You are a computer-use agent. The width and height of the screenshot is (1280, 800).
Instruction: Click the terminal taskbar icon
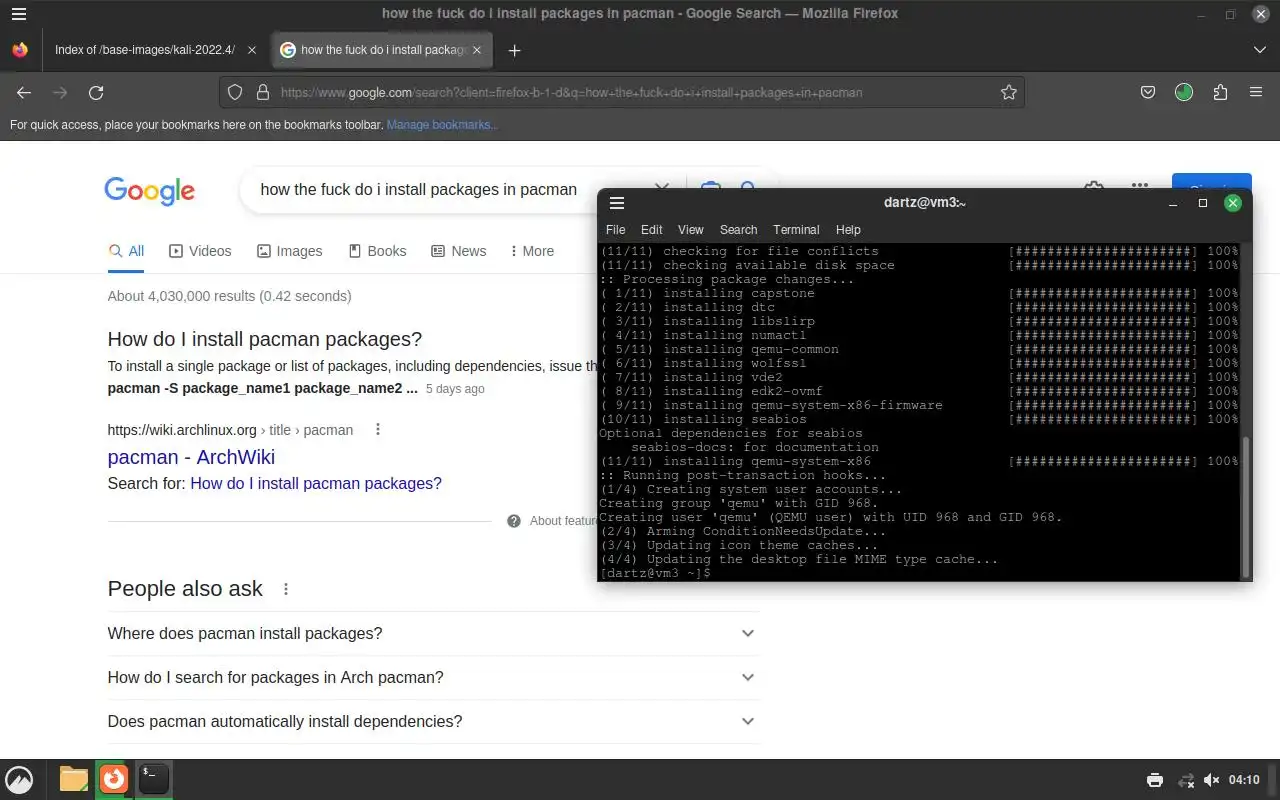pyautogui.click(x=153, y=779)
